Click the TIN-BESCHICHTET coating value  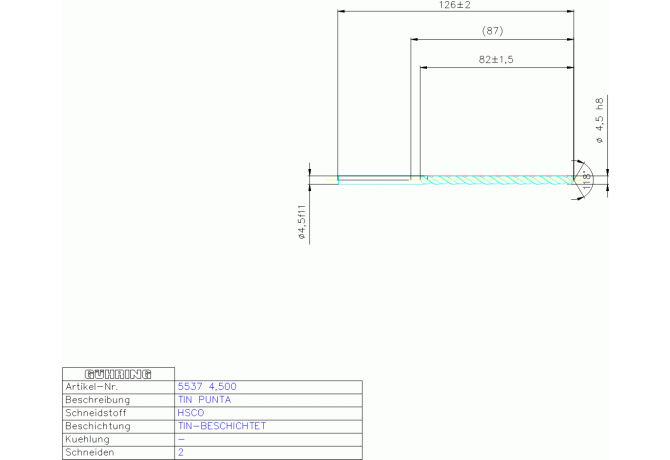coord(221,425)
